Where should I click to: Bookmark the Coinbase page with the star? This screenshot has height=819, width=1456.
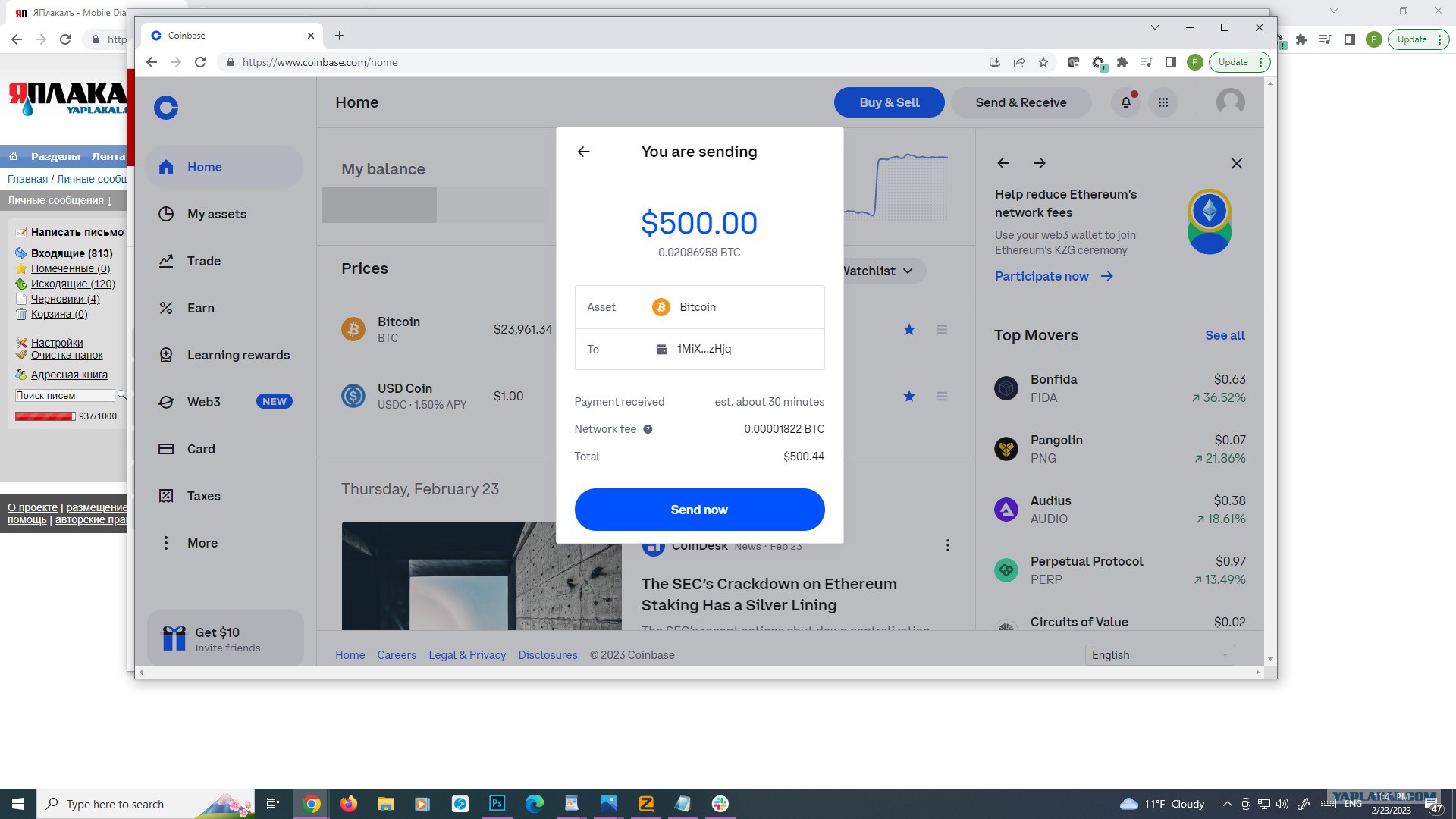tap(1043, 62)
